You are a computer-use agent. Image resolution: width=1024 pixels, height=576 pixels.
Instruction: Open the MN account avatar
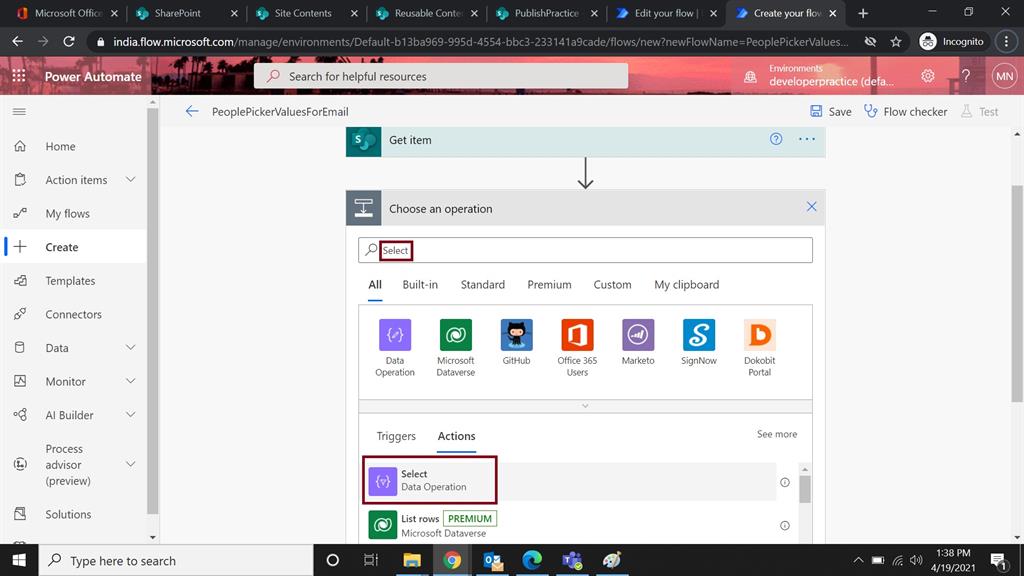coord(1004,76)
